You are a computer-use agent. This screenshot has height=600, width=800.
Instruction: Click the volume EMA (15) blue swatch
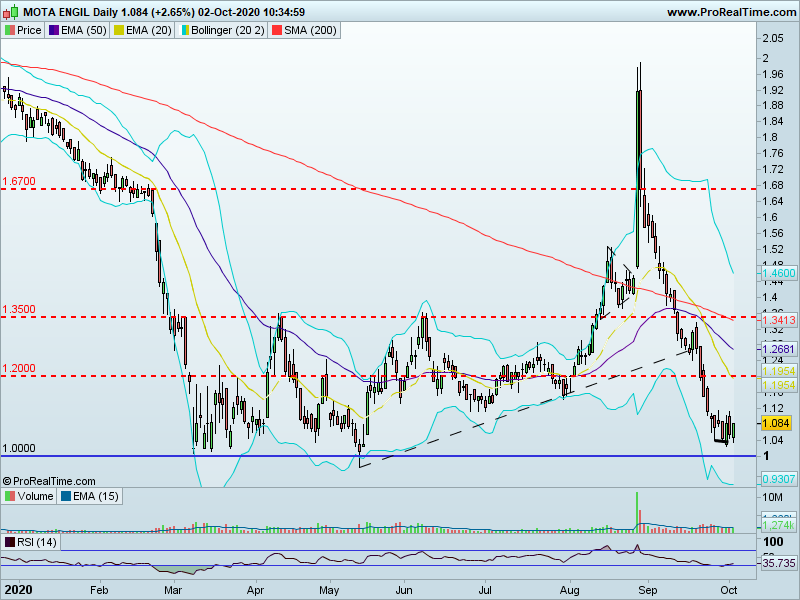[x=65, y=496]
